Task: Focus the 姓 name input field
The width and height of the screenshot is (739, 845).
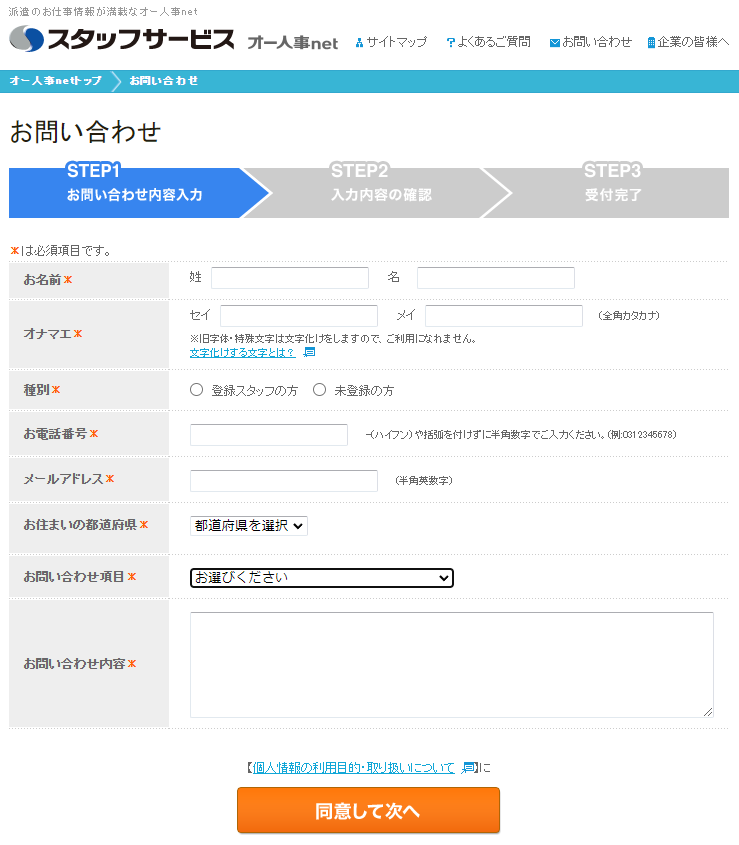Action: (x=290, y=278)
